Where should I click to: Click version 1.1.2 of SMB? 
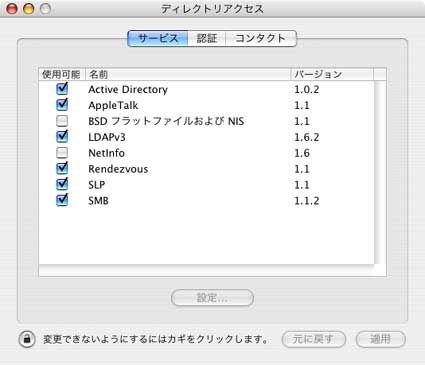(307, 201)
